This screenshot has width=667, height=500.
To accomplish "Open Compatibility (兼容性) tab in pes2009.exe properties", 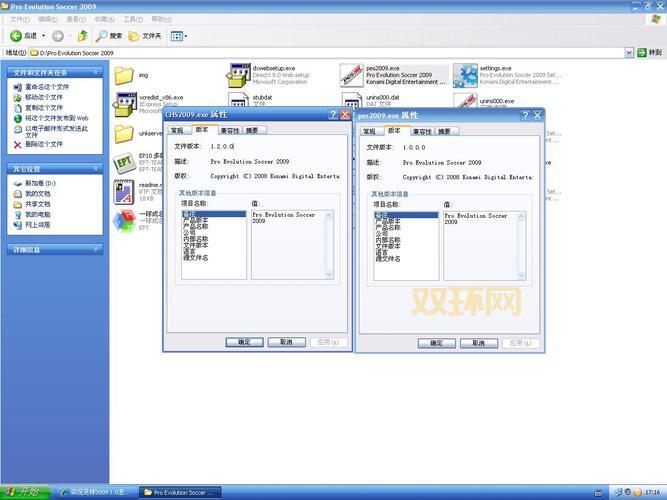I will pos(423,131).
